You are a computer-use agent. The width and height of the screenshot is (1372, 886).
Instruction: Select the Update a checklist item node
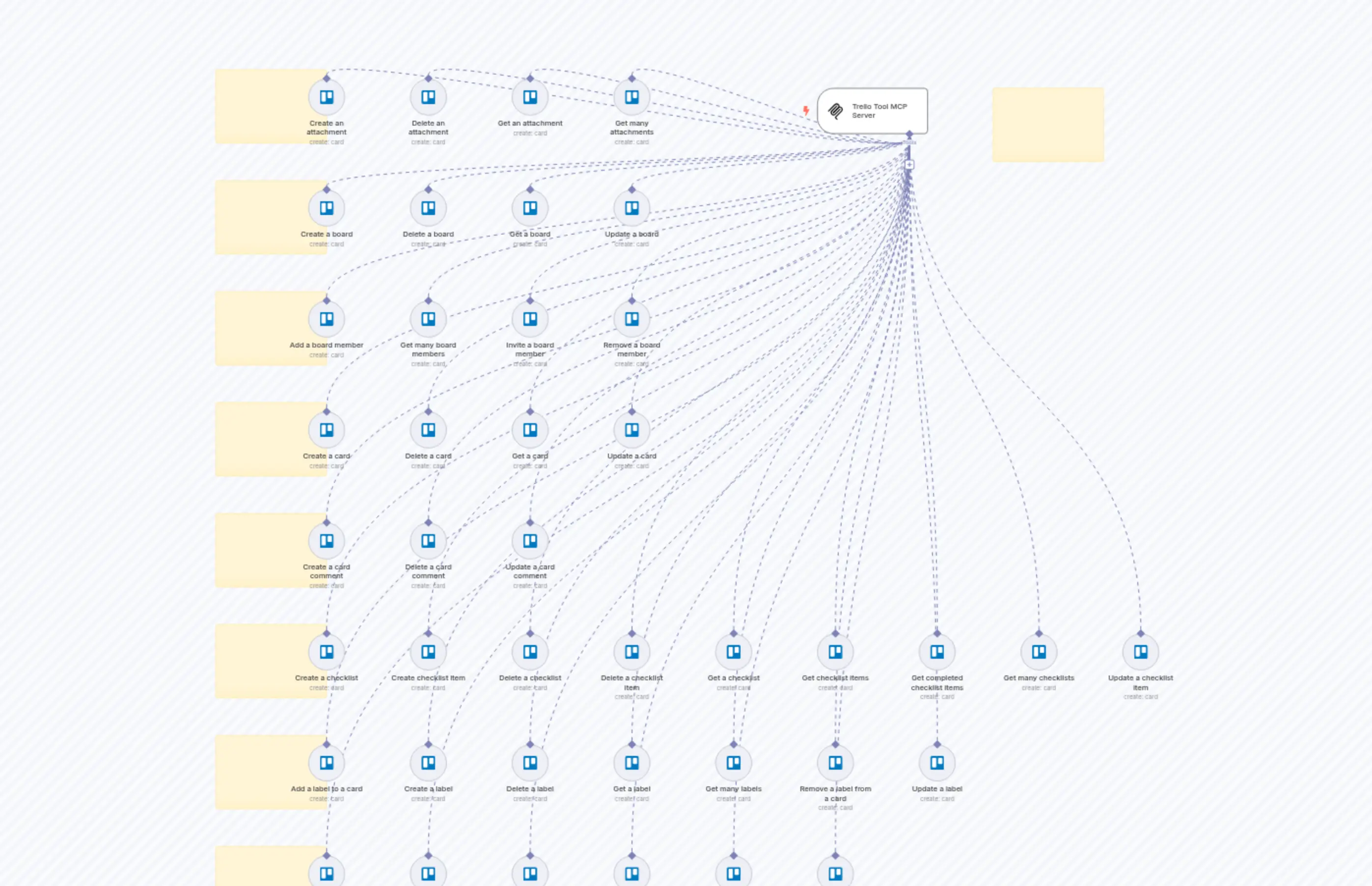(x=1140, y=651)
